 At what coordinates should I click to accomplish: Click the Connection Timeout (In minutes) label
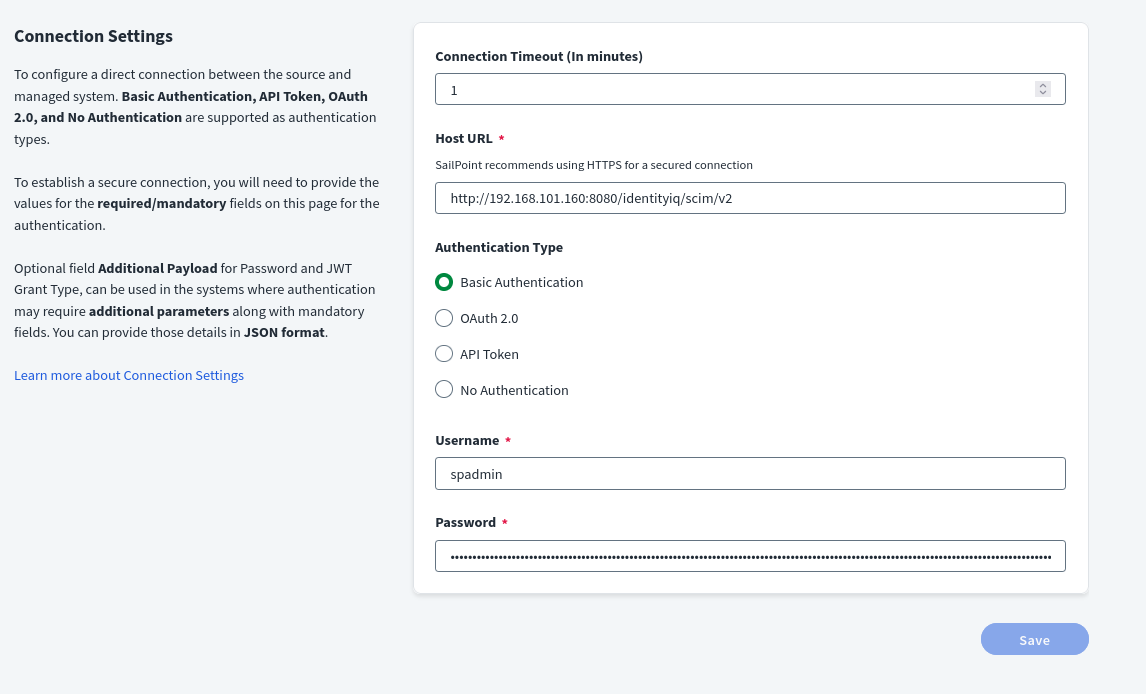pos(539,56)
